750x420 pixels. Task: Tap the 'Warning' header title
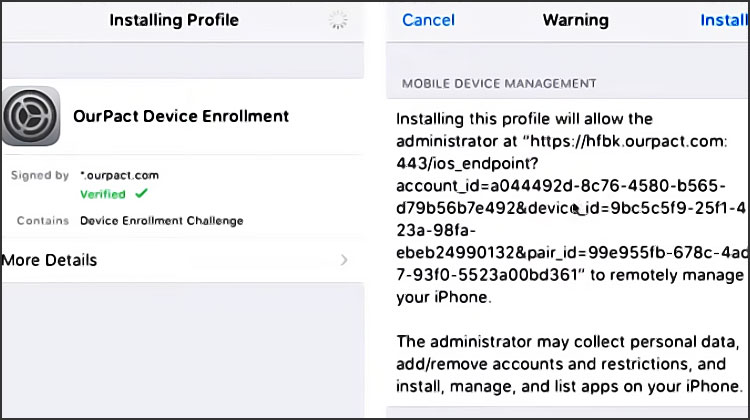575,20
